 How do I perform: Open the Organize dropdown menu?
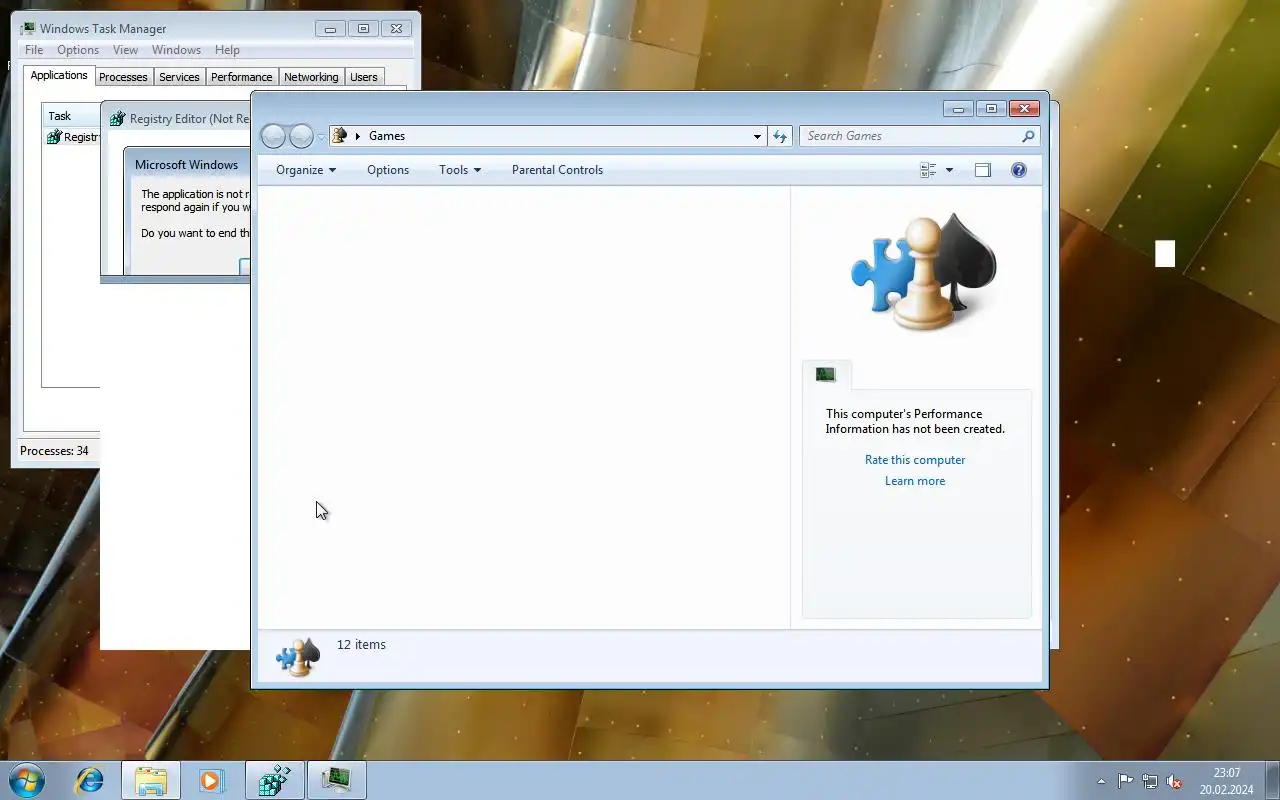(x=306, y=170)
